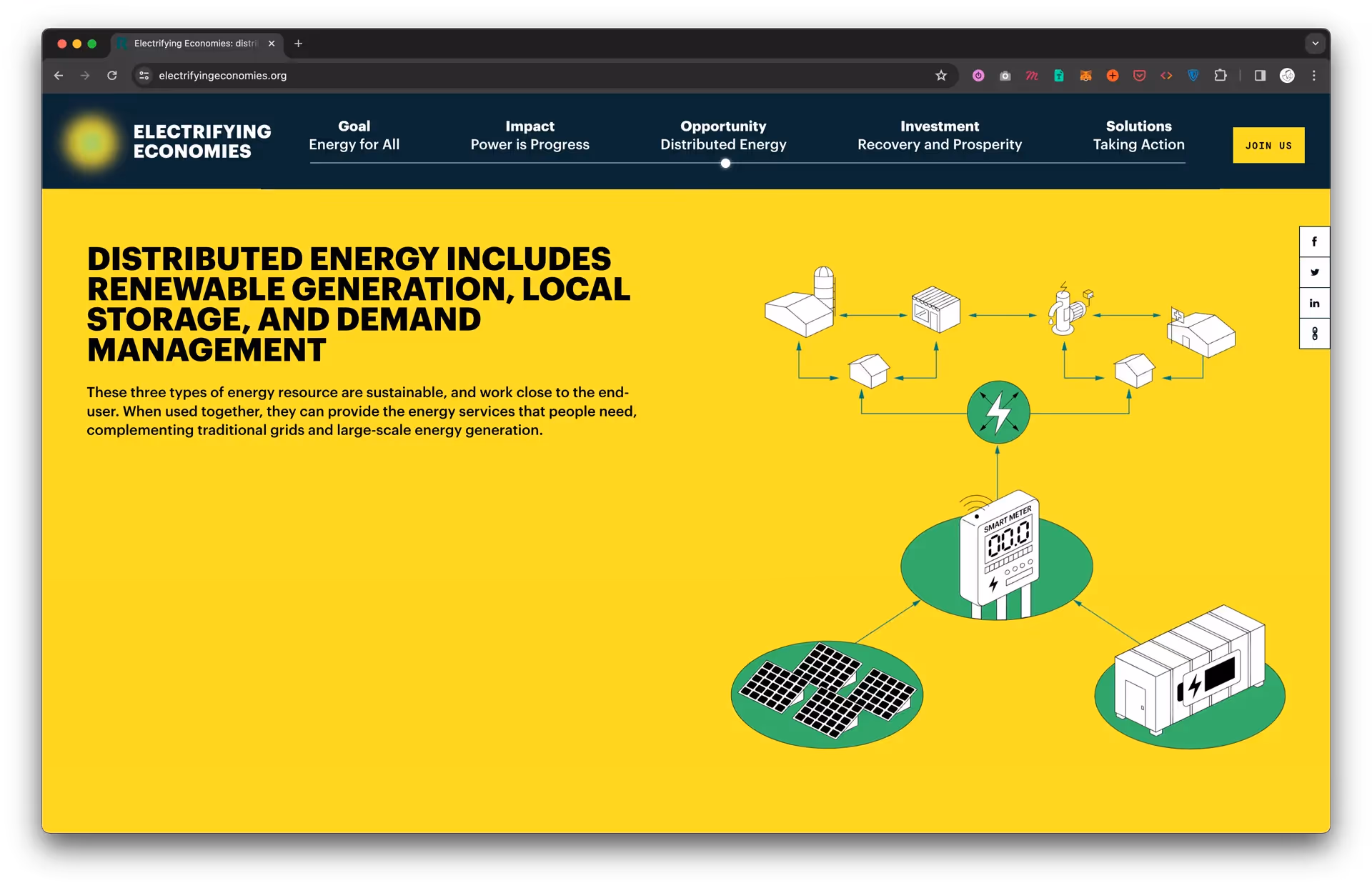Open a new browser tab

(x=299, y=44)
